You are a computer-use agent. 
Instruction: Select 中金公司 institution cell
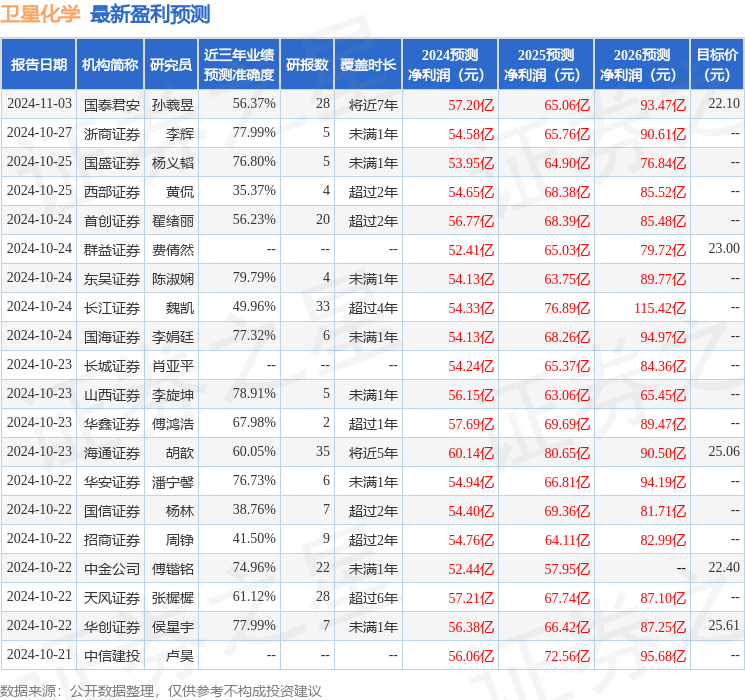click(x=112, y=569)
